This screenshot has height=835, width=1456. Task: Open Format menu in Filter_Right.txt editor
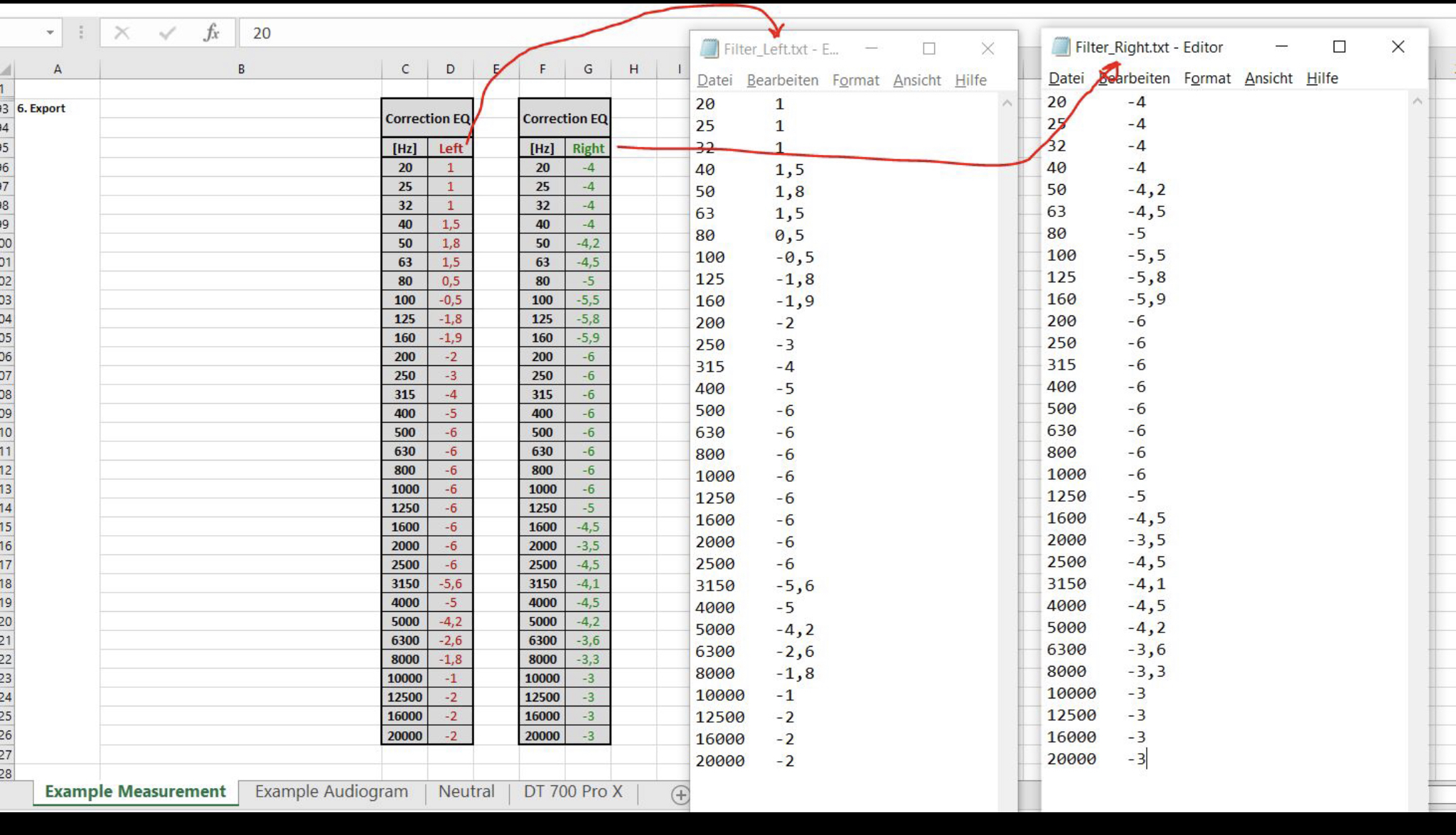(x=1207, y=78)
